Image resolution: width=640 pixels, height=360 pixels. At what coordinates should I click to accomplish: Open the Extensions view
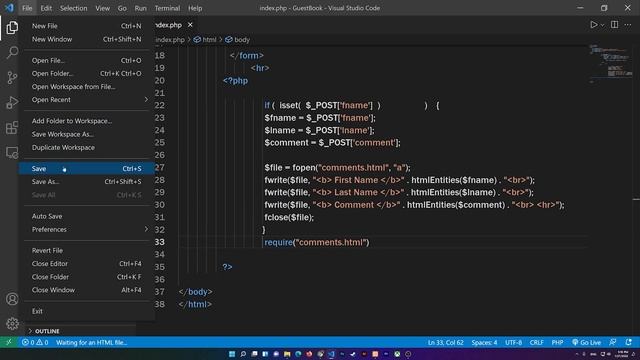[12, 127]
